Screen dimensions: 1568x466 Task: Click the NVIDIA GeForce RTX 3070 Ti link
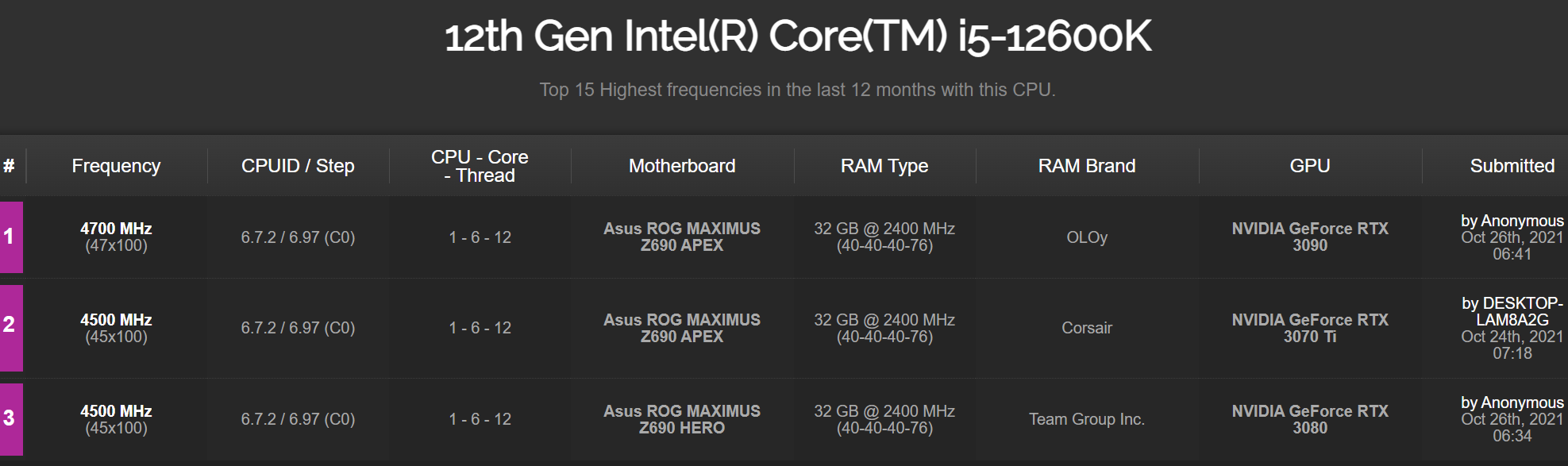pos(1309,328)
